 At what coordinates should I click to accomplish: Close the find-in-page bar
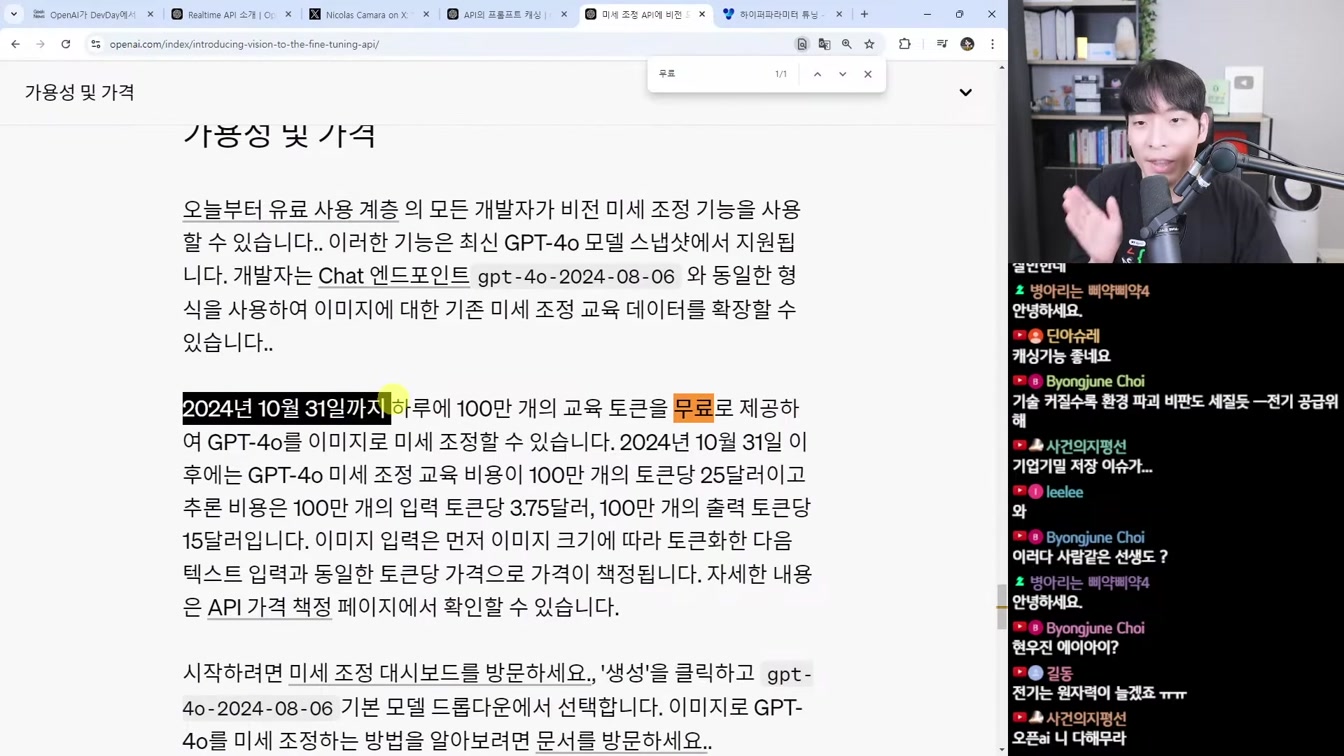tap(868, 74)
